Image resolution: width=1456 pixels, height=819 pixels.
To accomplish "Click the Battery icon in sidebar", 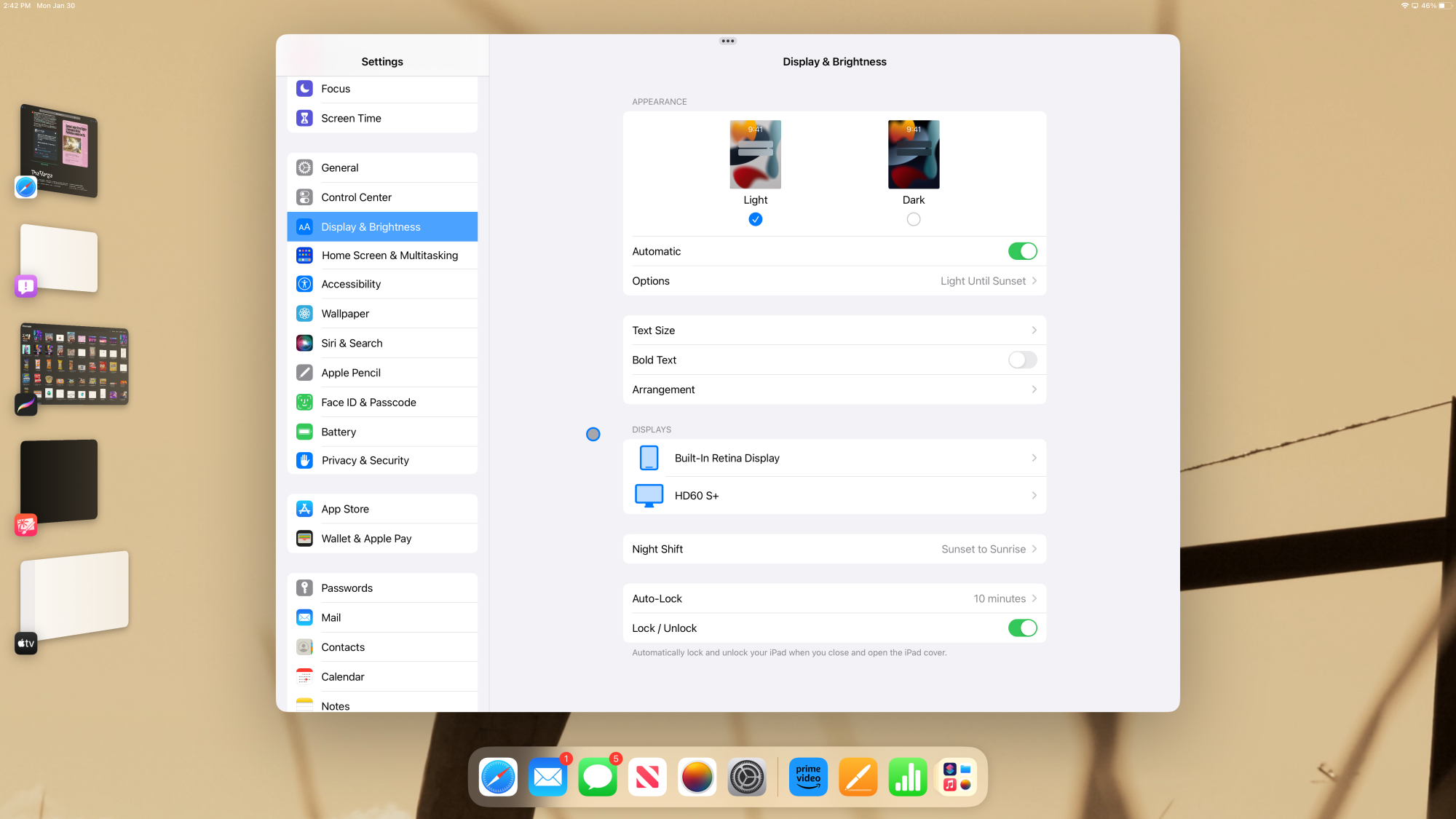I will coord(304,432).
